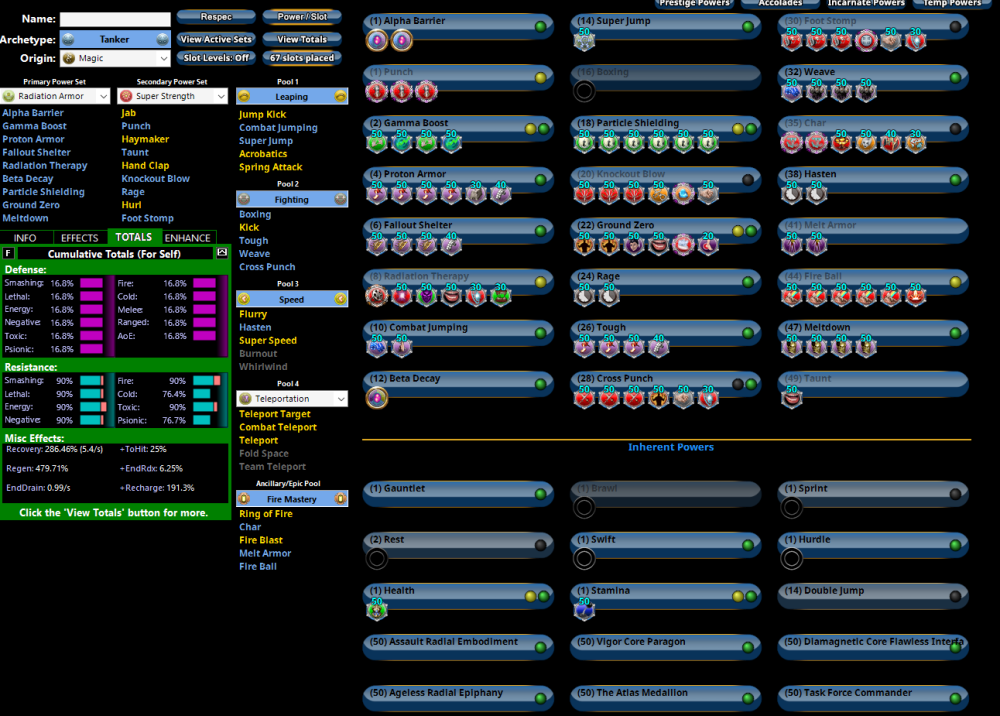Toggle the green indicator on Weave power
This screenshot has width=1000, height=716.
pyautogui.click(x=955, y=78)
